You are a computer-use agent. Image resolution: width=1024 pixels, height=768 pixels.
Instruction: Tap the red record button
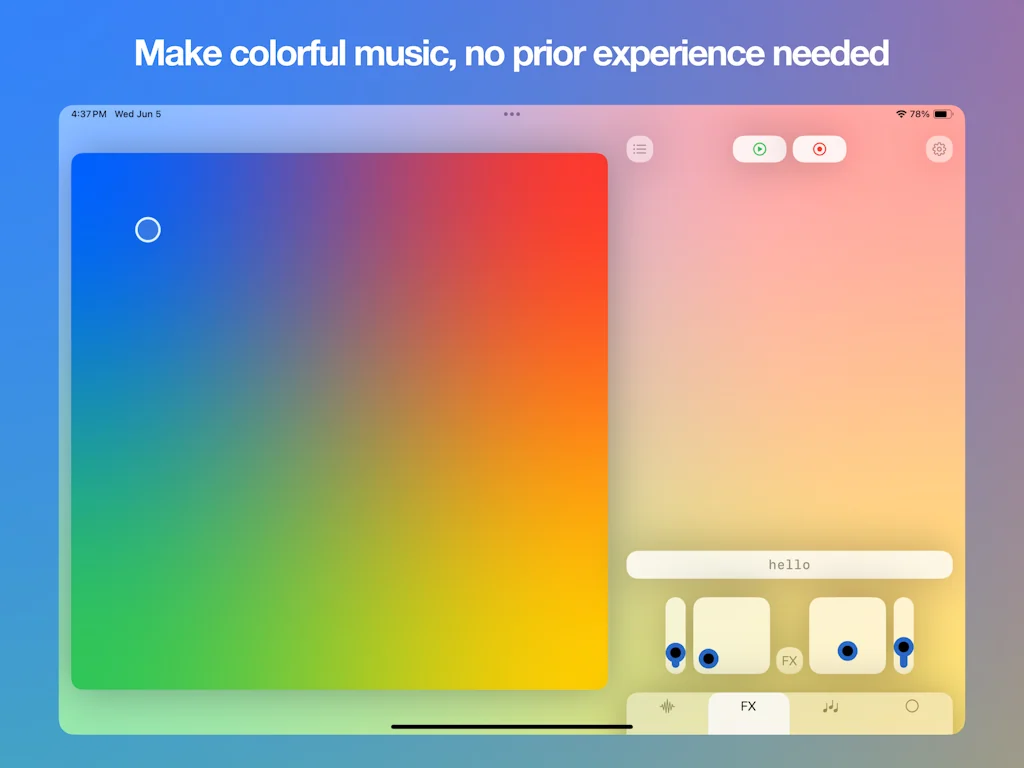[819, 148]
